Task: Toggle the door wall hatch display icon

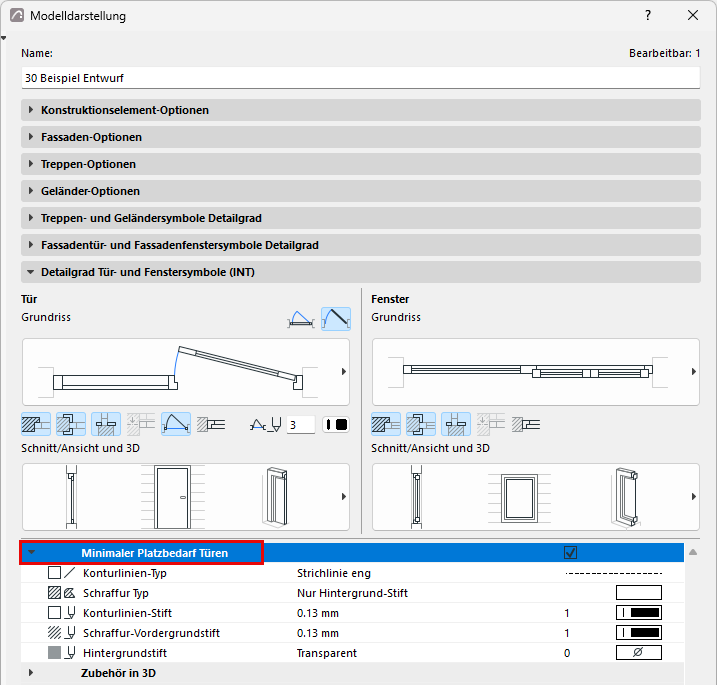Action: (x=36, y=424)
